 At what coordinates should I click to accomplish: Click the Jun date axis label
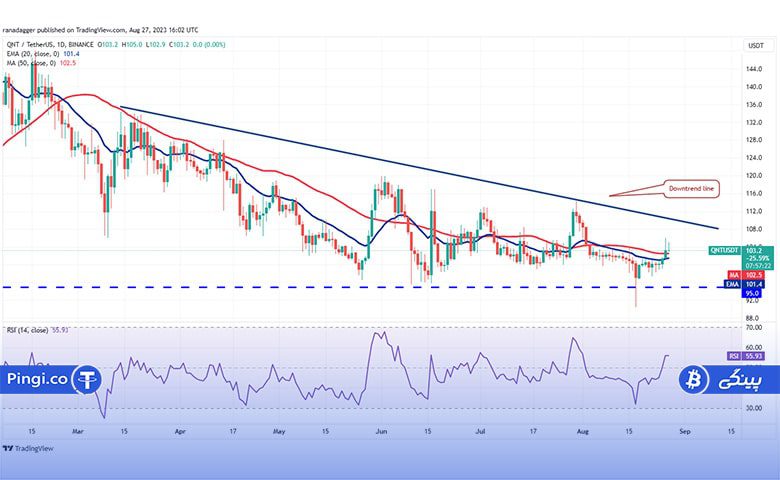tap(382, 432)
